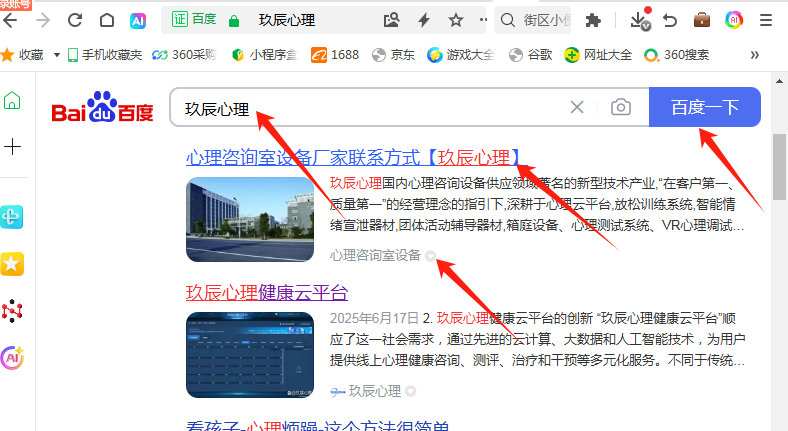Image resolution: width=788 pixels, height=431 pixels.
Task: Open the AI assistant in toolbar
Action: [138, 21]
